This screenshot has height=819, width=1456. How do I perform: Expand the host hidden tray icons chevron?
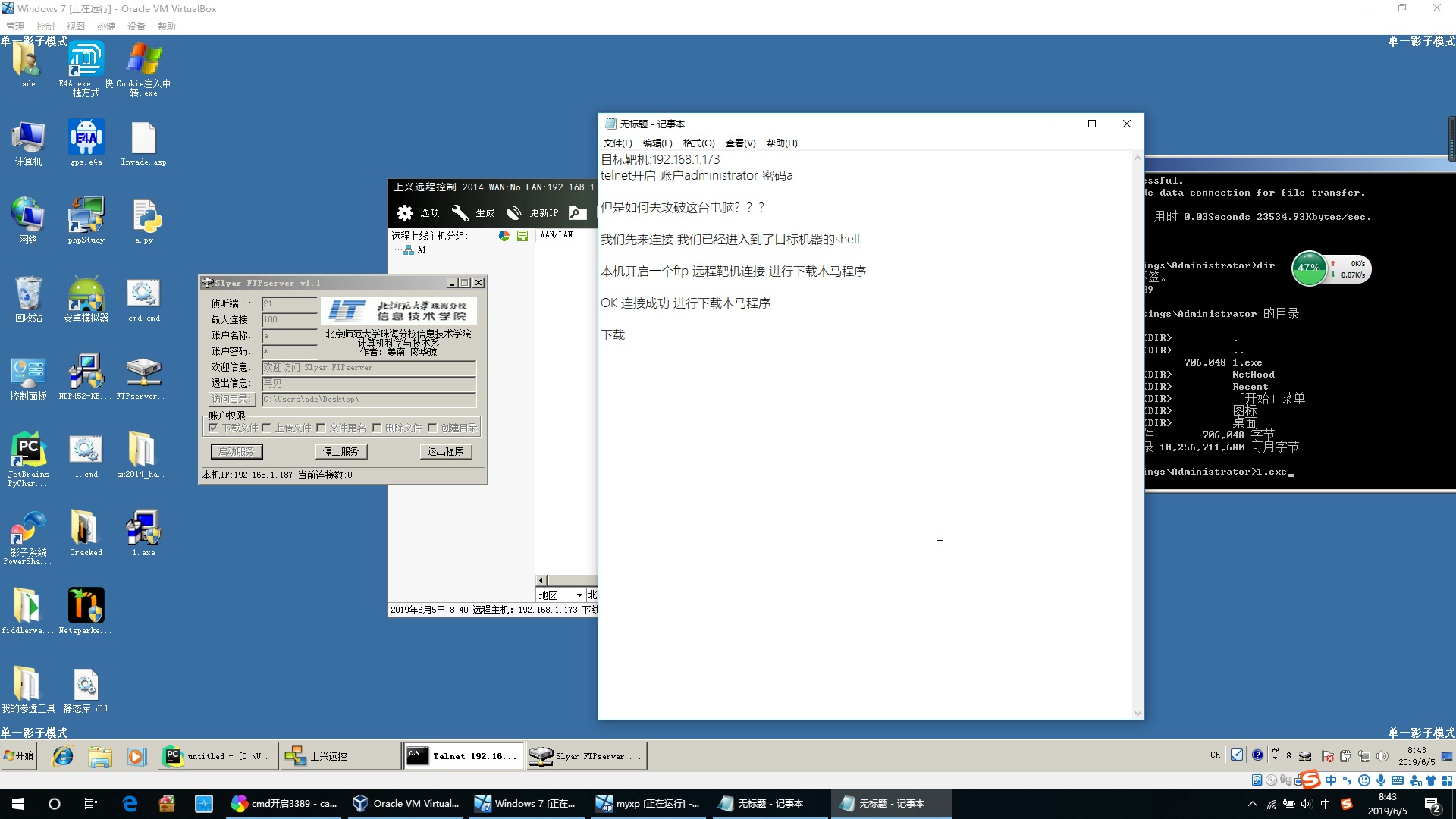1253,804
